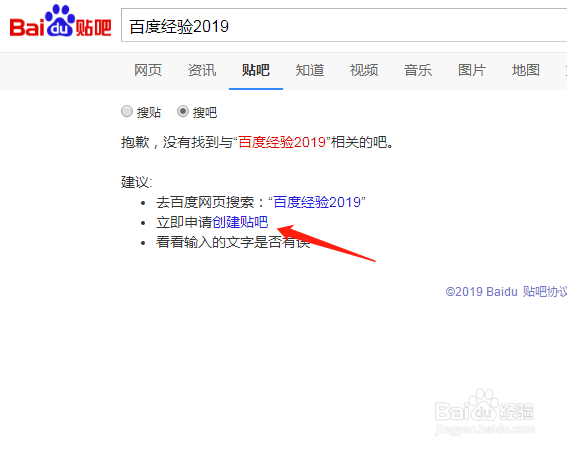567x449 pixels.
Task: Open the 视频 tab
Action: click(x=364, y=70)
